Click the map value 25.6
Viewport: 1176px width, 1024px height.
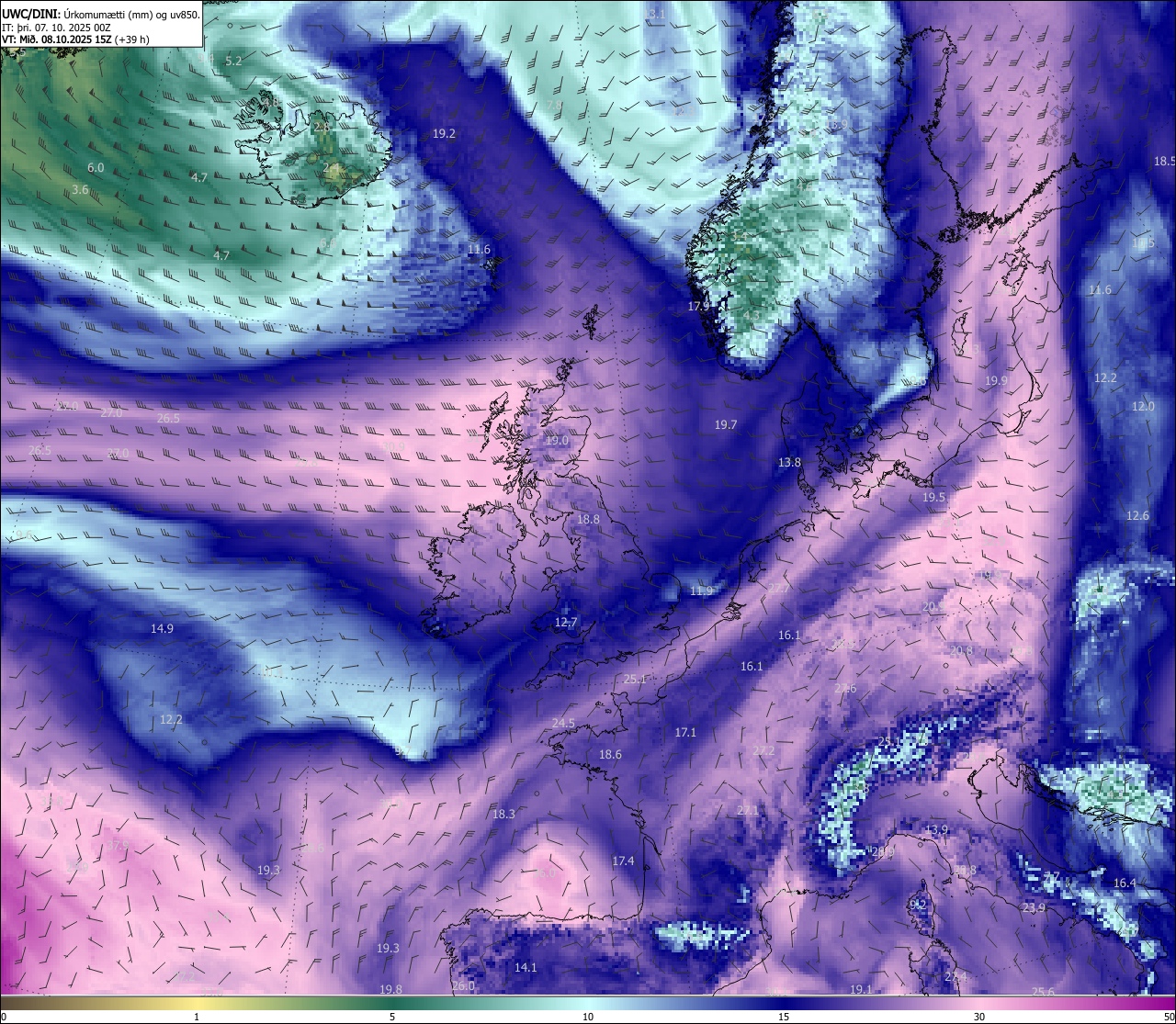tap(1043, 992)
